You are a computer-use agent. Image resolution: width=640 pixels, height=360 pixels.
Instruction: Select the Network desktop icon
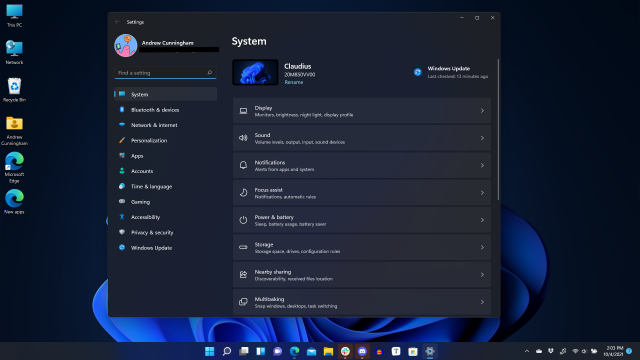click(14, 52)
